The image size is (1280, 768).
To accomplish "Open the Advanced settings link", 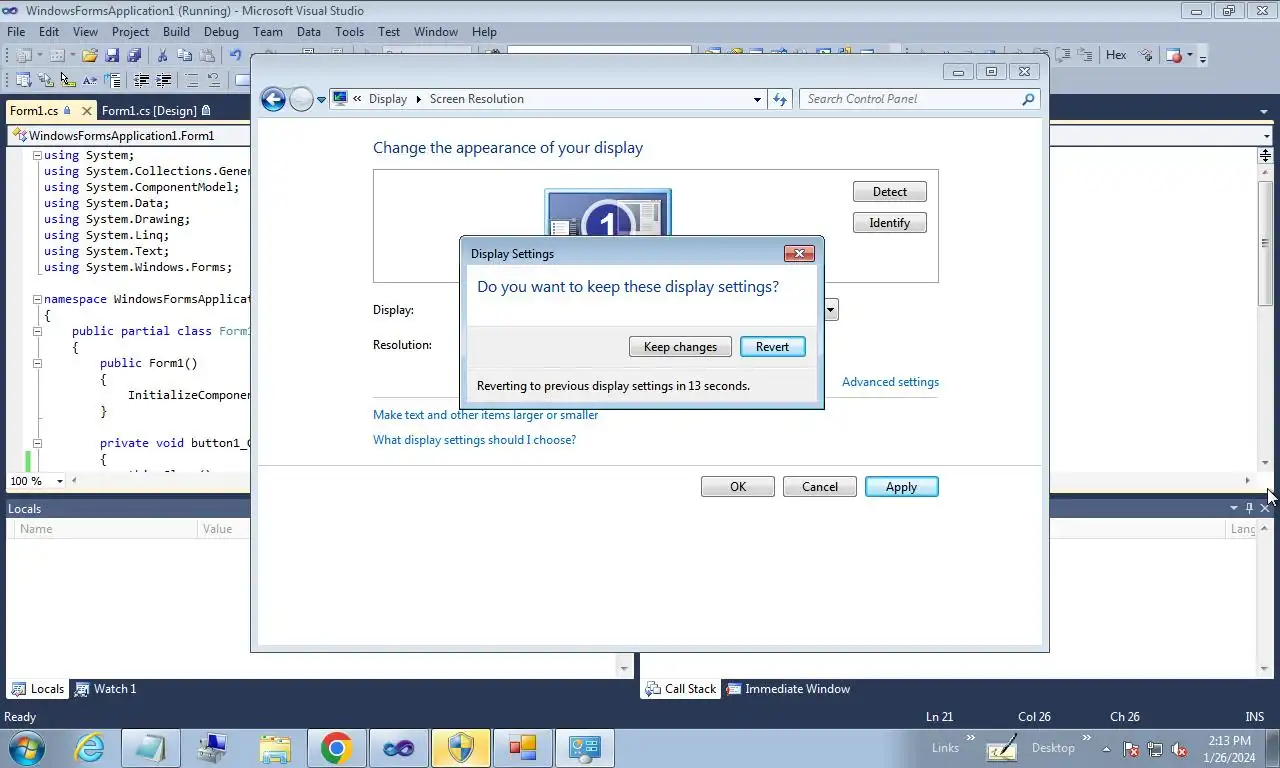I will (890, 382).
